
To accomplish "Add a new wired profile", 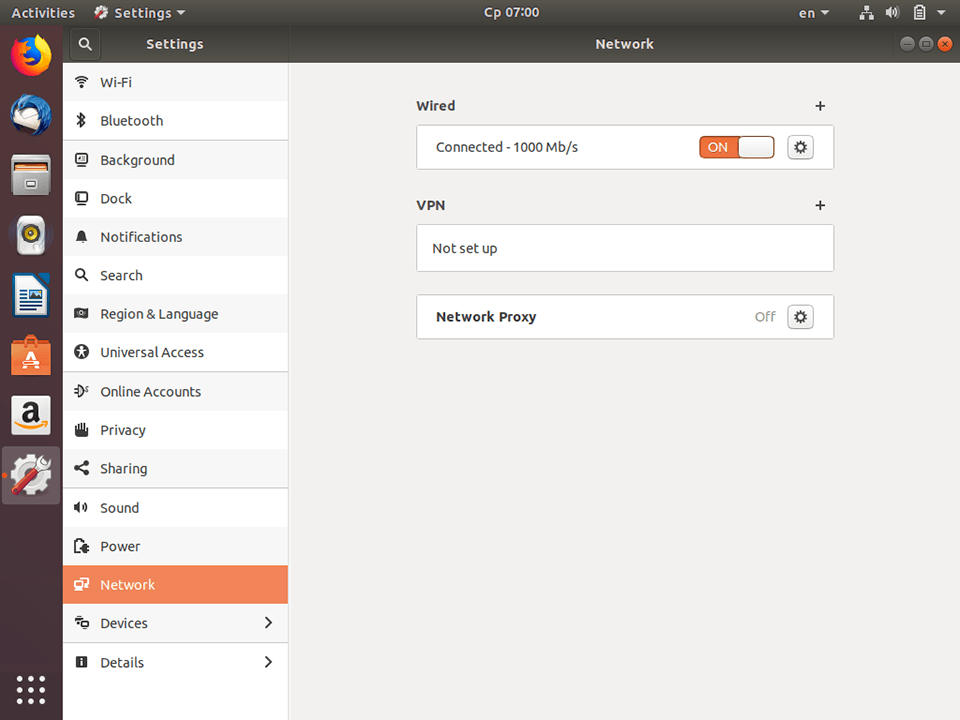I will [820, 106].
